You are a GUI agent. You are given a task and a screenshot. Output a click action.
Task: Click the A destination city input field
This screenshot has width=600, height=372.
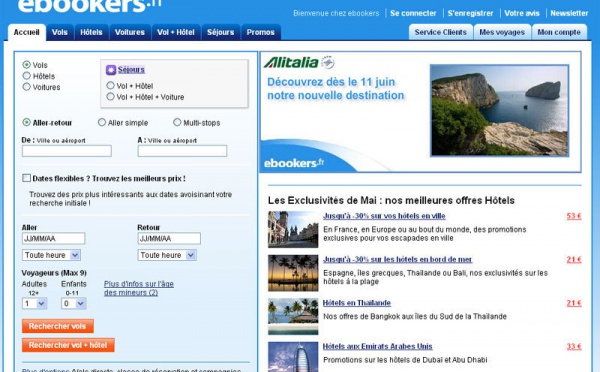[x=182, y=151]
